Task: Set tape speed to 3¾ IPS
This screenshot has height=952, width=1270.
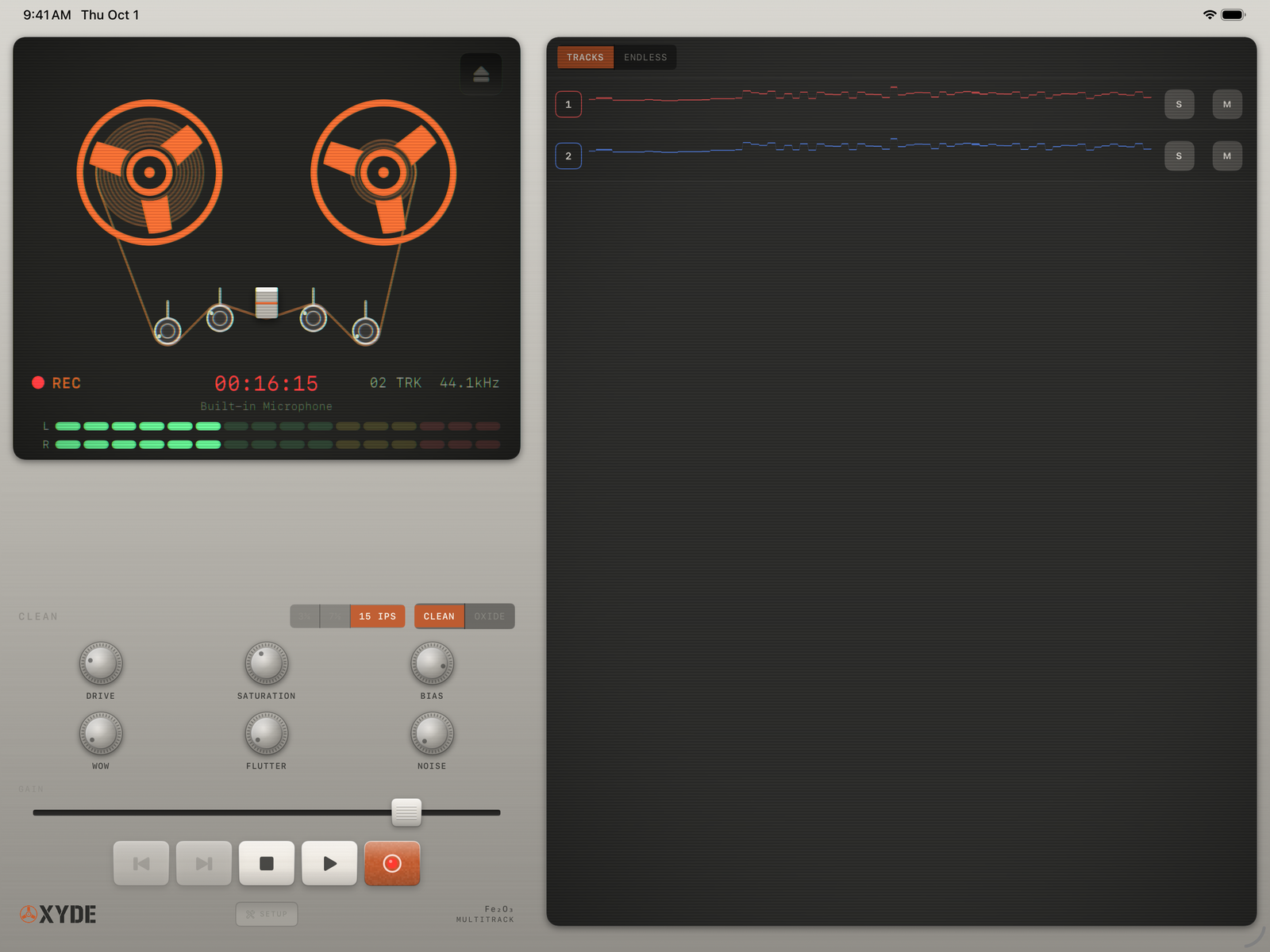Action: pyautogui.click(x=305, y=616)
